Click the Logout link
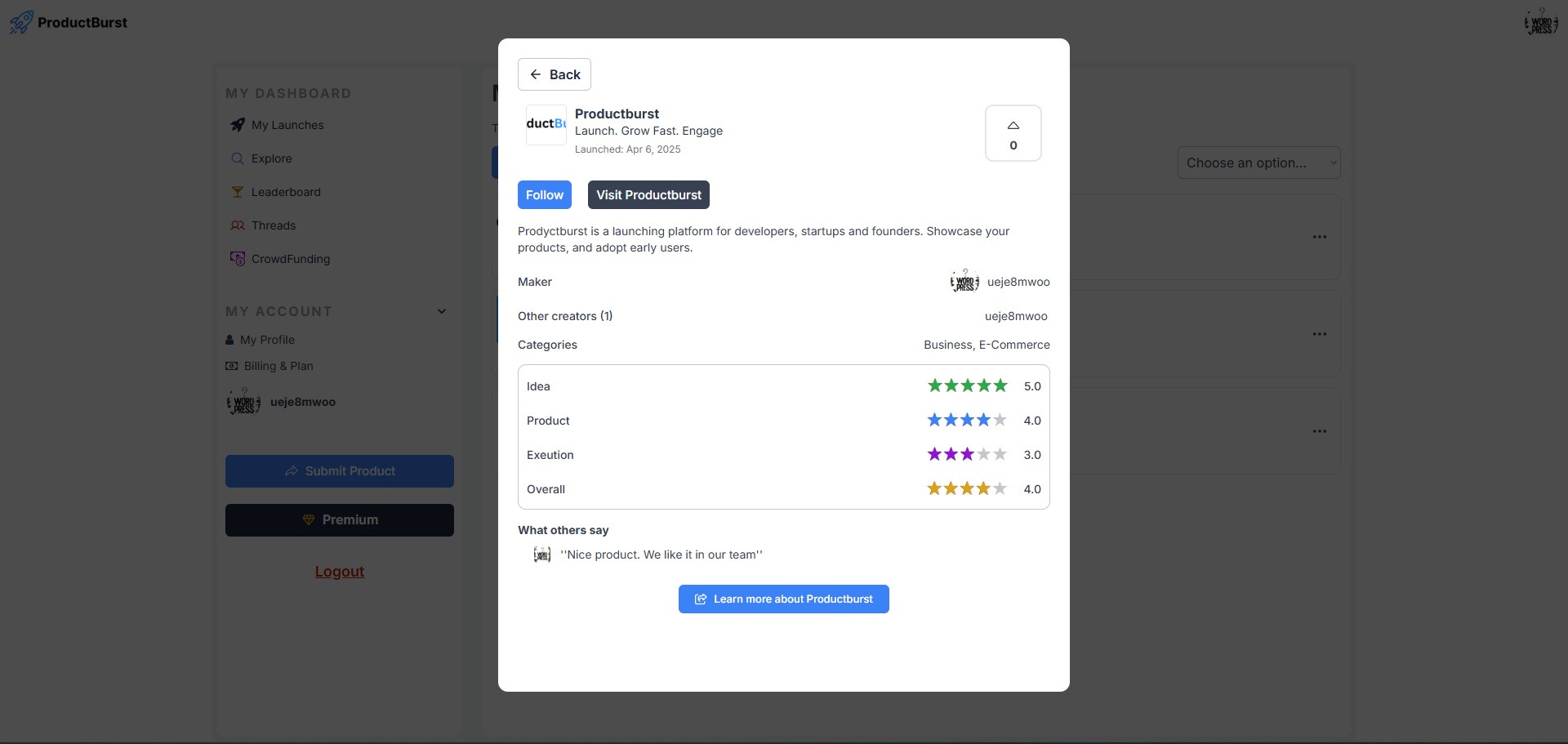 [x=340, y=572]
